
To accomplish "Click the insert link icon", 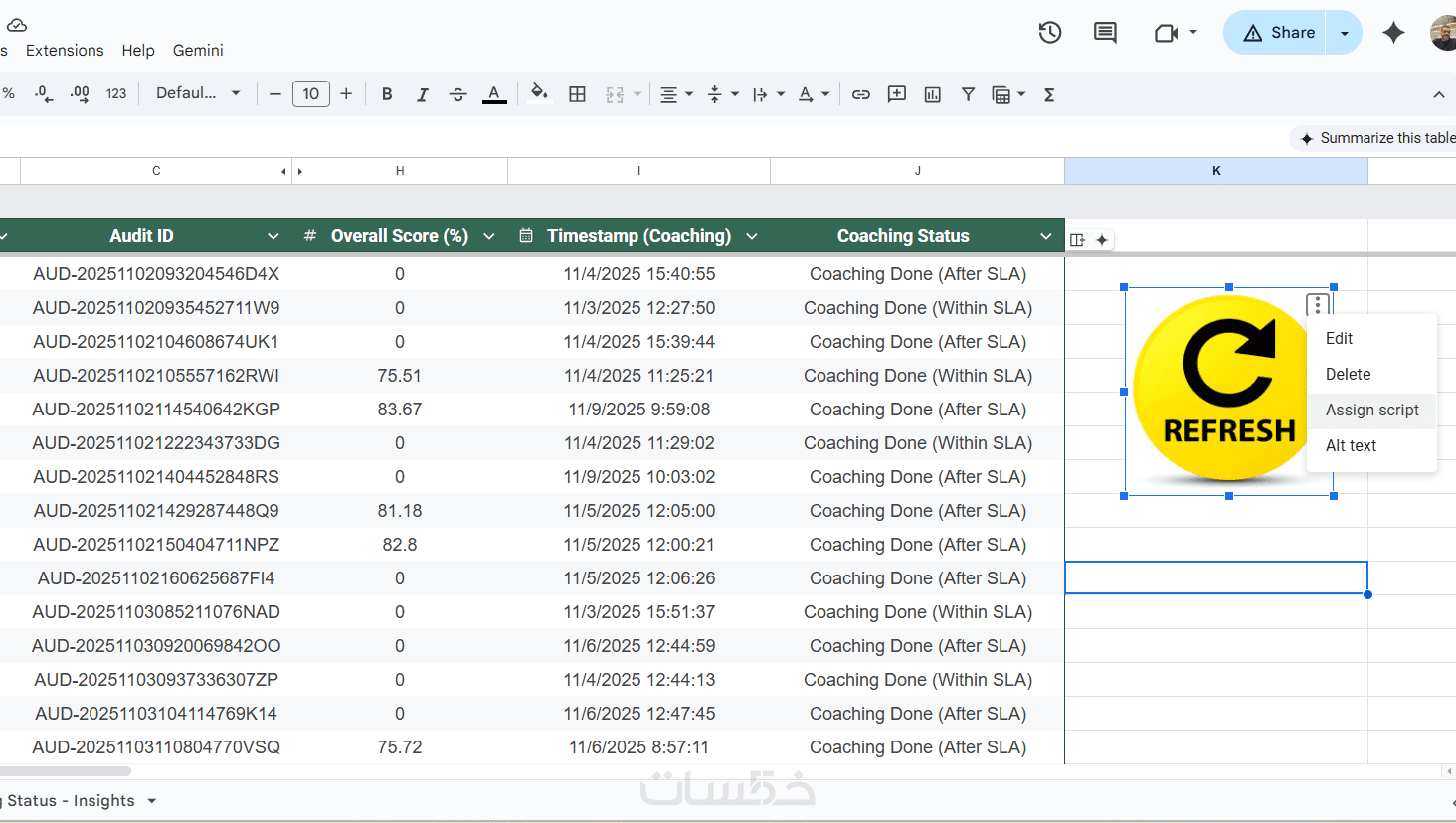I will 861,94.
